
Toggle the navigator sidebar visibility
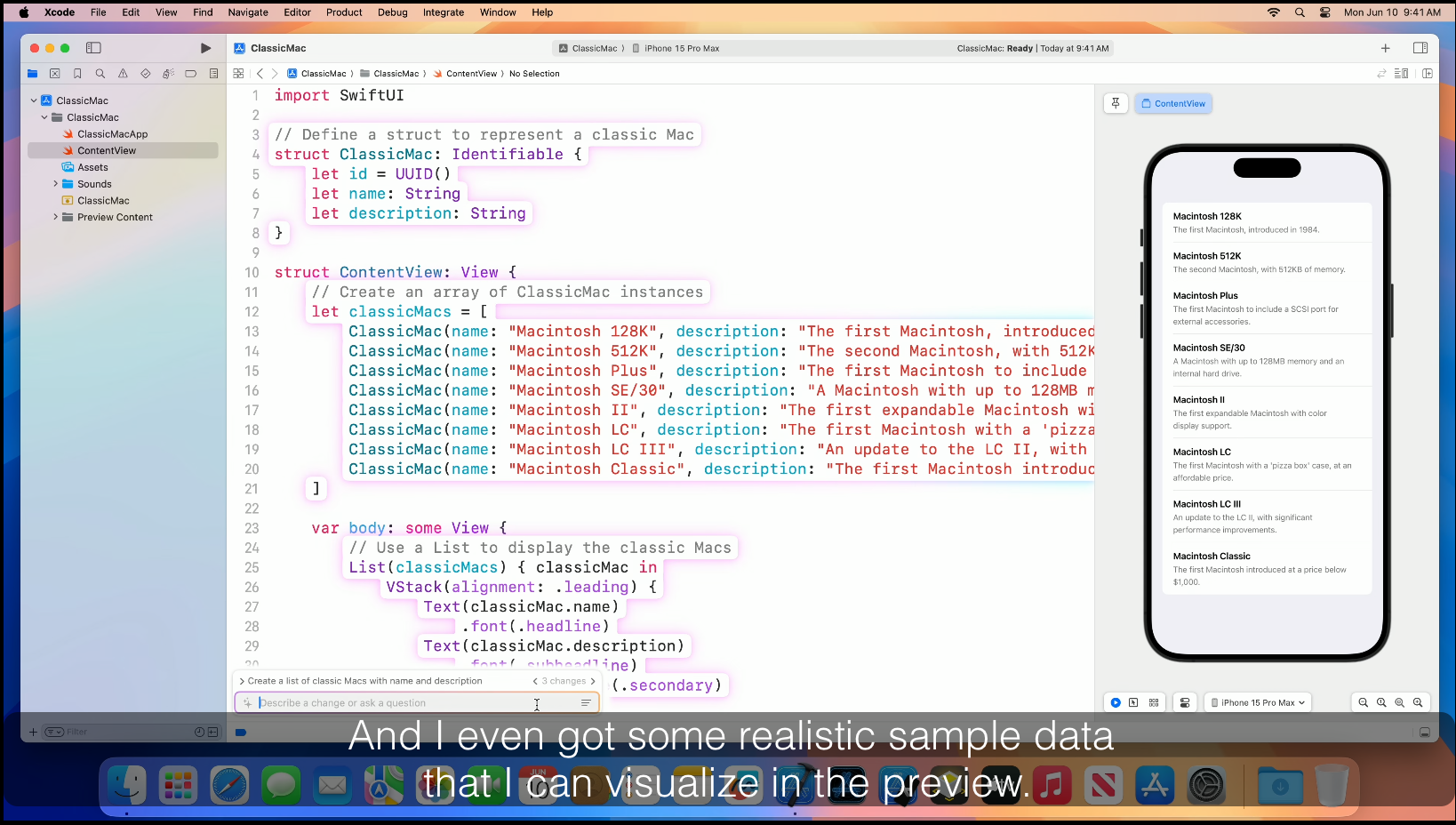pyautogui.click(x=93, y=48)
